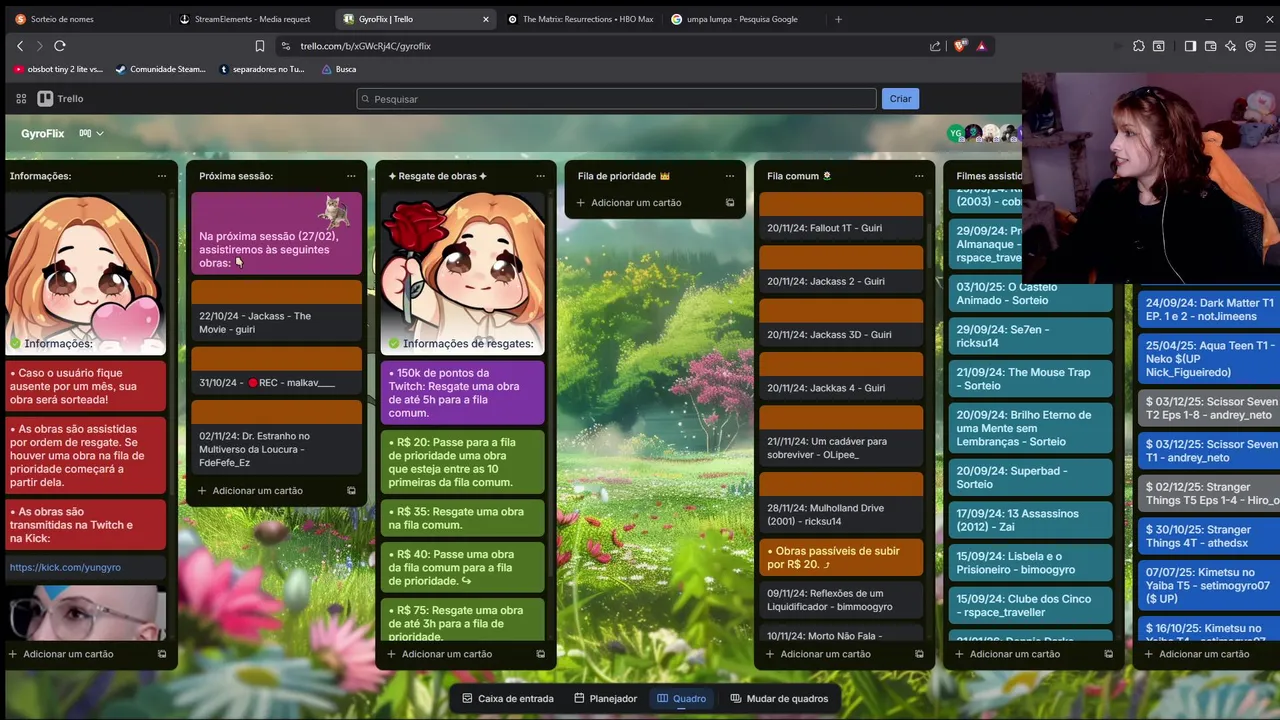This screenshot has width=1280, height=720.
Task: Create from template in Informações list
Action: click(x=162, y=654)
